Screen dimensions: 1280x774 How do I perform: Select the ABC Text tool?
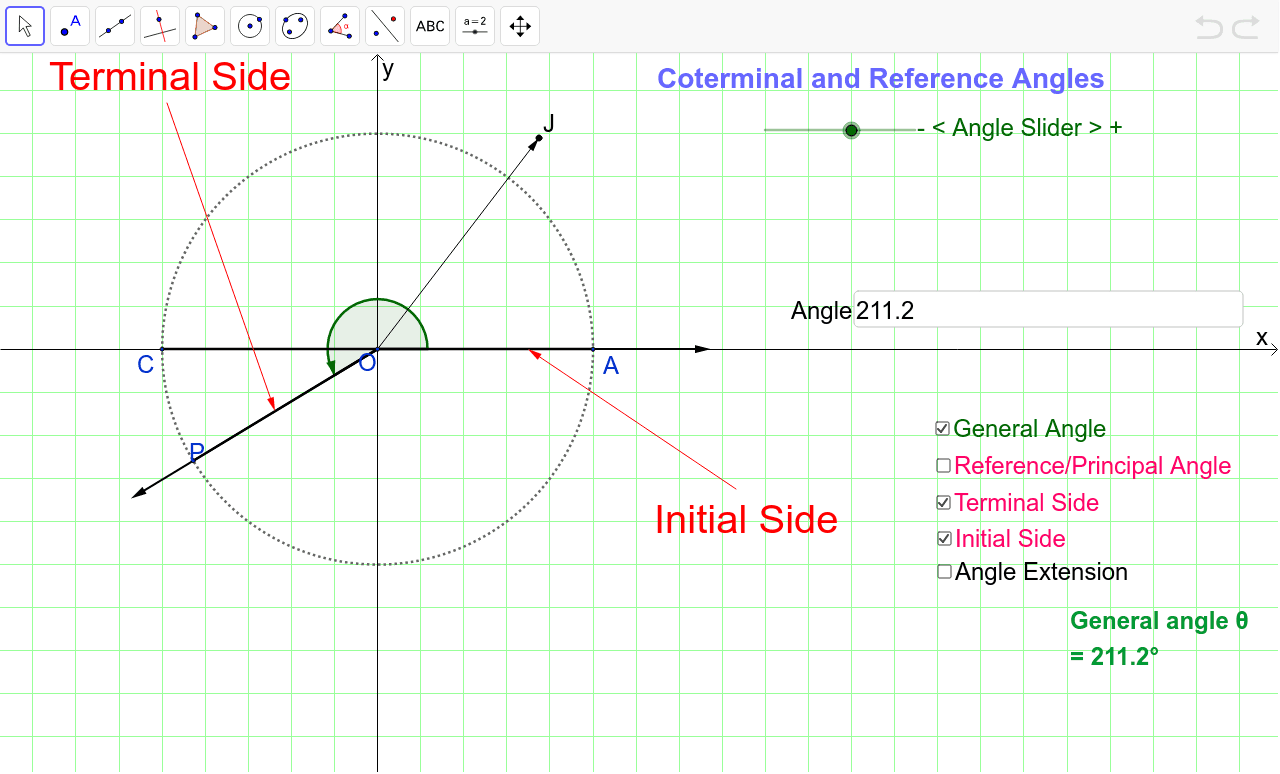pyautogui.click(x=430, y=26)
